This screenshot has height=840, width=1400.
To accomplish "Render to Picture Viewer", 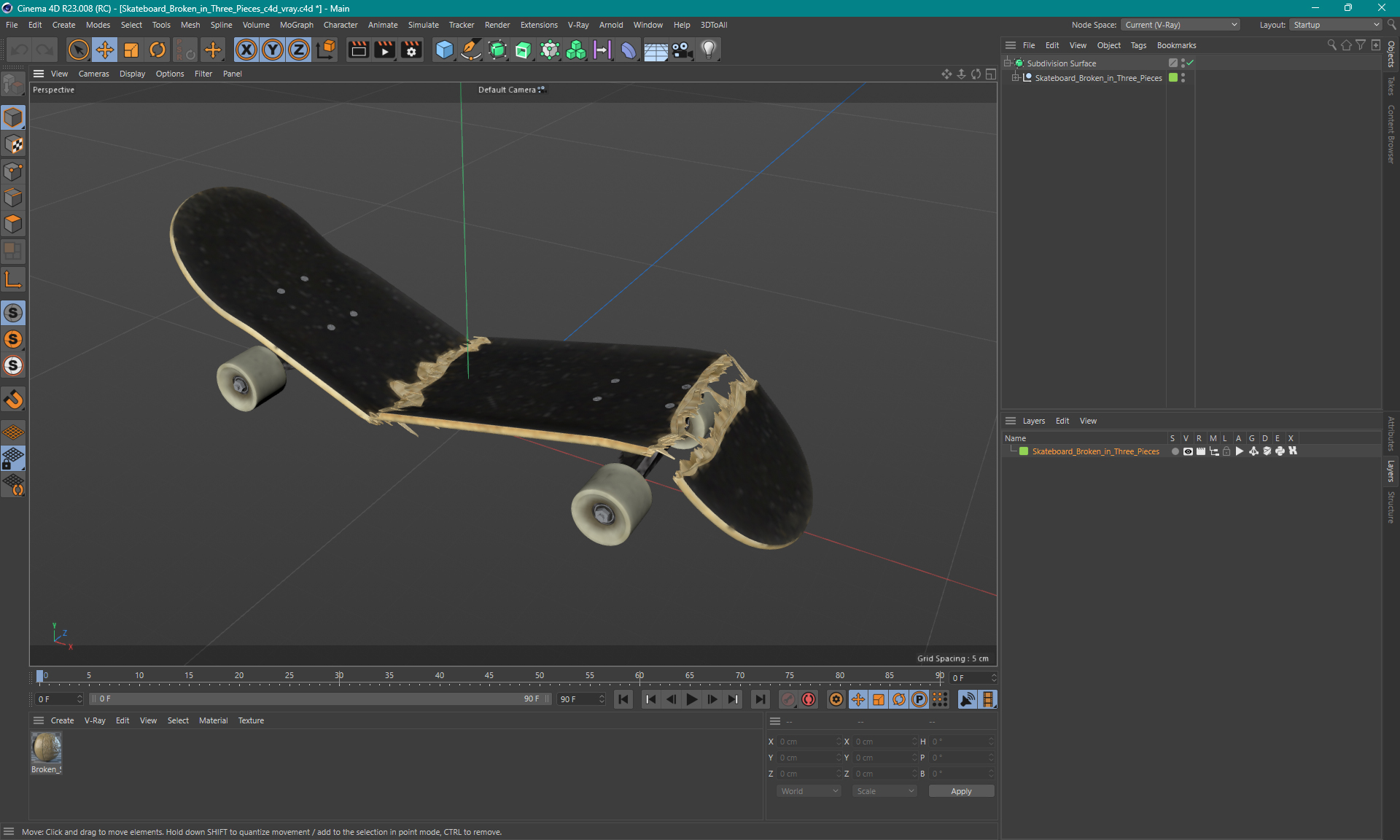I will tap(384, 50).
